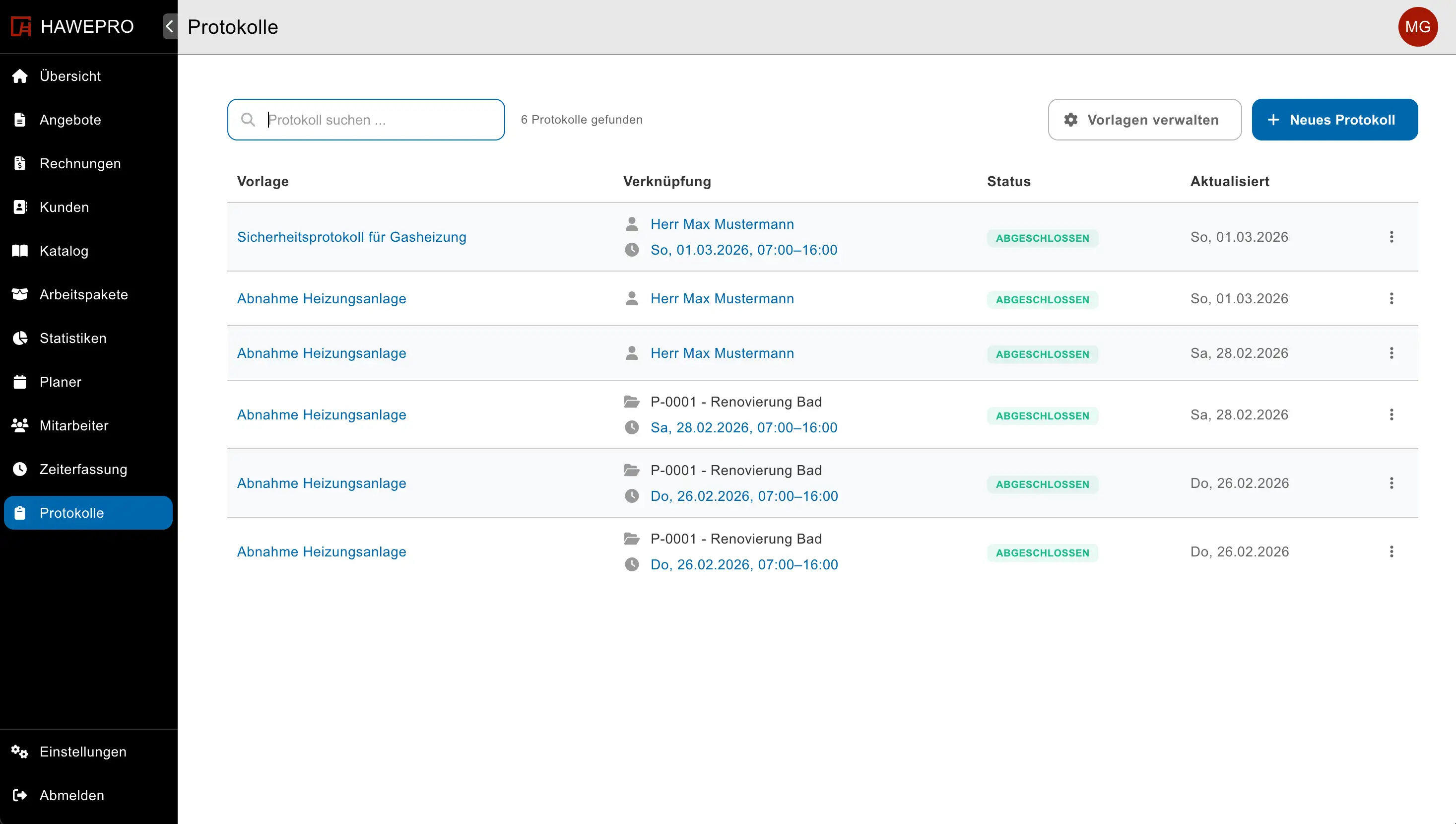Navigate to Mitarbeiter menu item

coord(73,425)
